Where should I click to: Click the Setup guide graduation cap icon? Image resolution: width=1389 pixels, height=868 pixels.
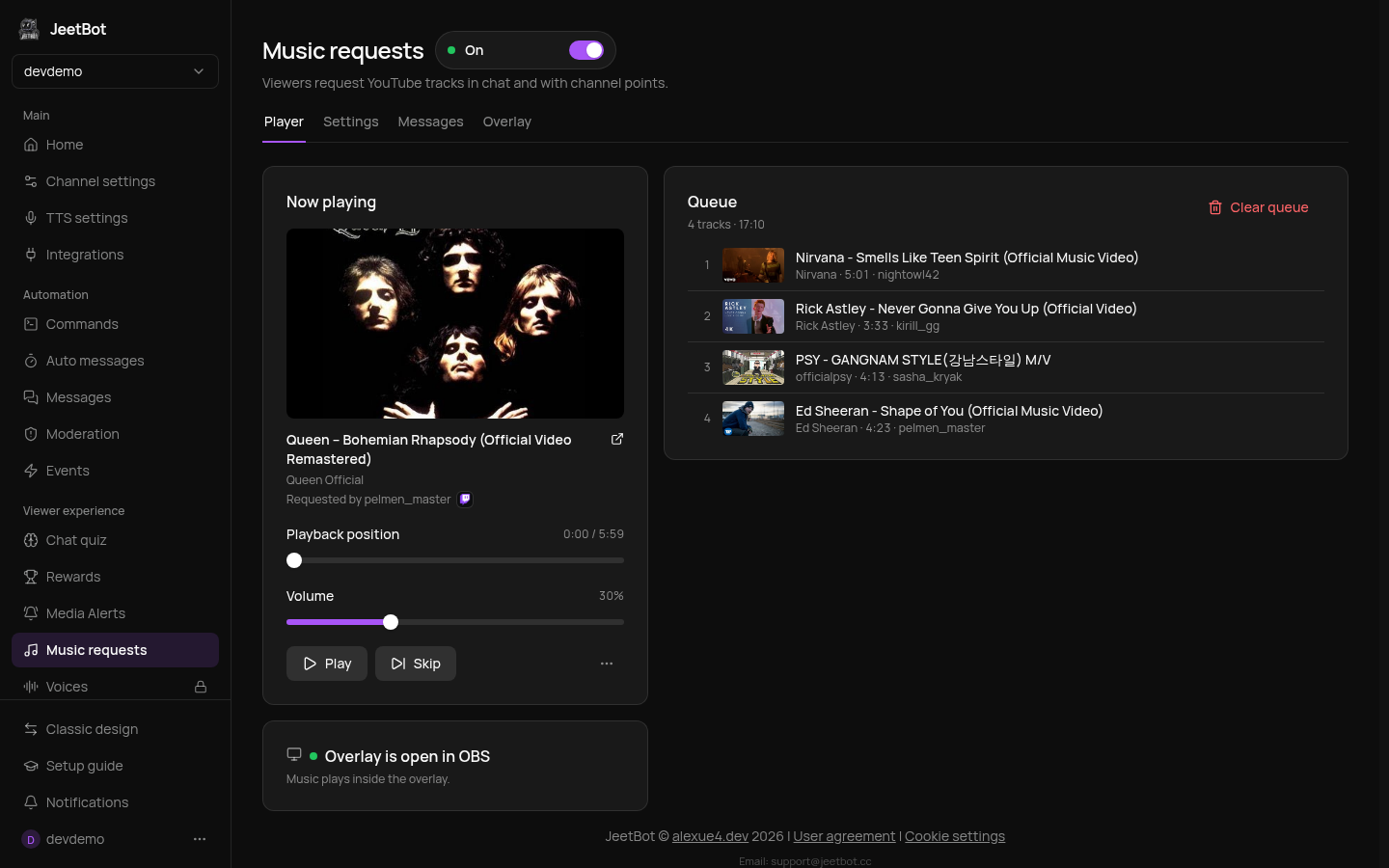(x=31, y=766)
